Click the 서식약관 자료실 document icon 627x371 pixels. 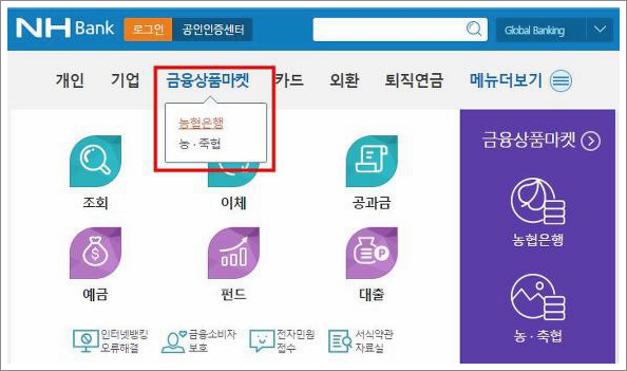(x=340, y=341)
